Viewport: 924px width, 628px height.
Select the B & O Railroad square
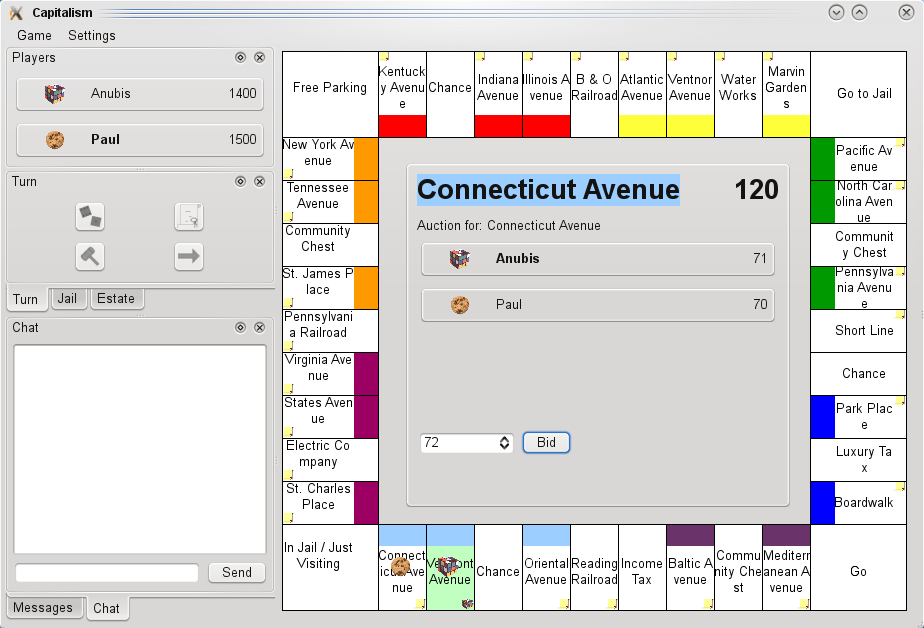point(594,94)
